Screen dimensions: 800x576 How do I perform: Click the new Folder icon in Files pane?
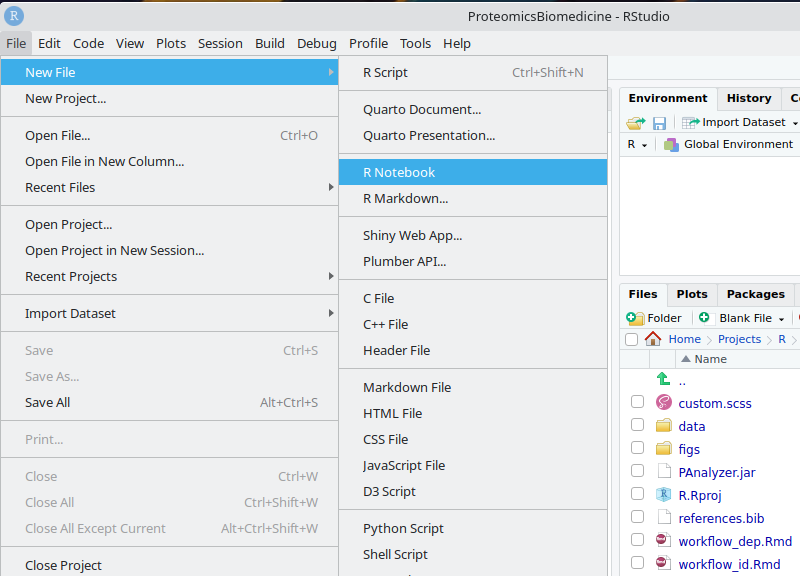[x=636, y=318]
